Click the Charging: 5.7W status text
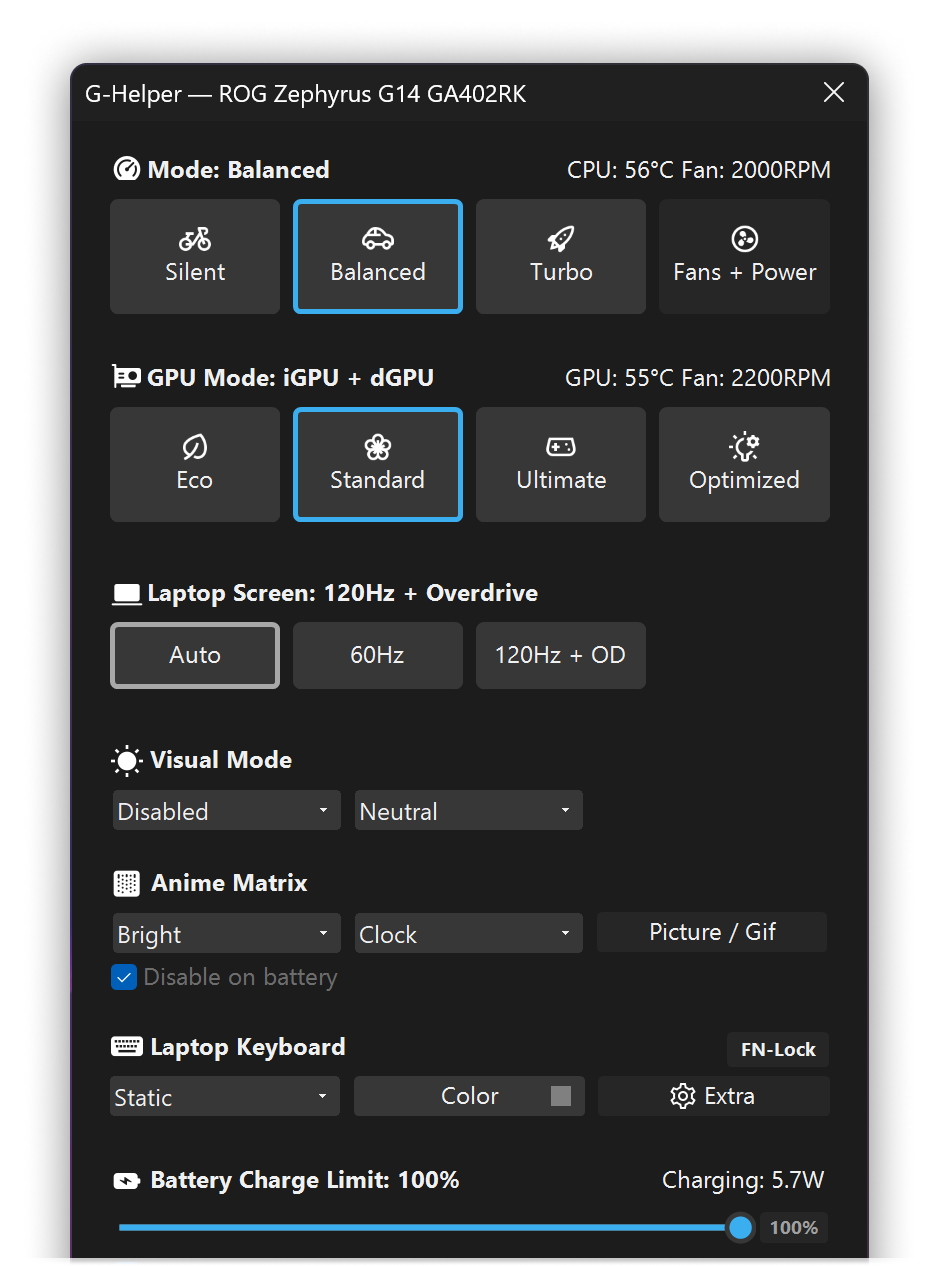The image size is (937, 1266). pyautogui.click(x=743, y=1181)
